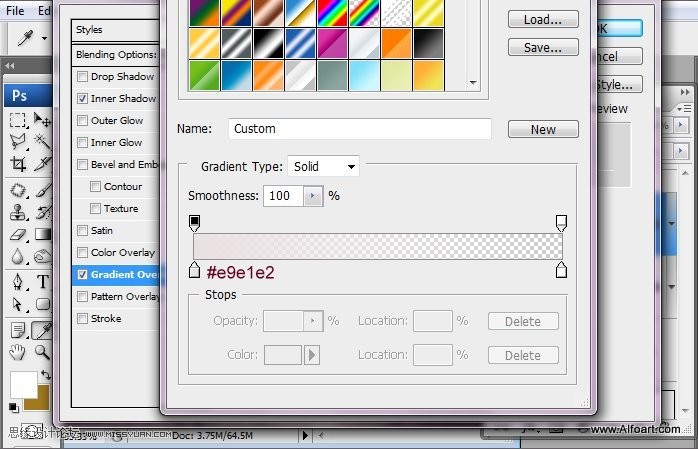Select the Path Selection tool
Viewport: 698px width, 449px height.
point(18,304)
